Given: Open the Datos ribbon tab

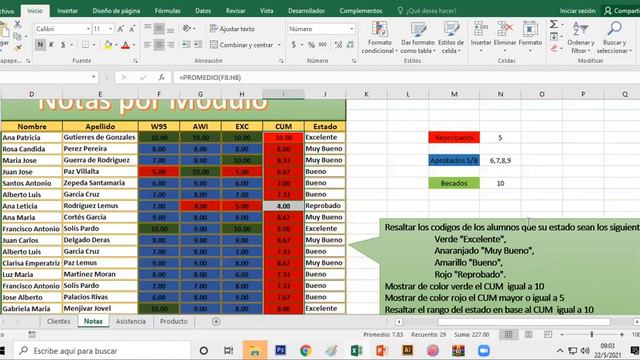Looking at the screenshot, I should point(203,11).
